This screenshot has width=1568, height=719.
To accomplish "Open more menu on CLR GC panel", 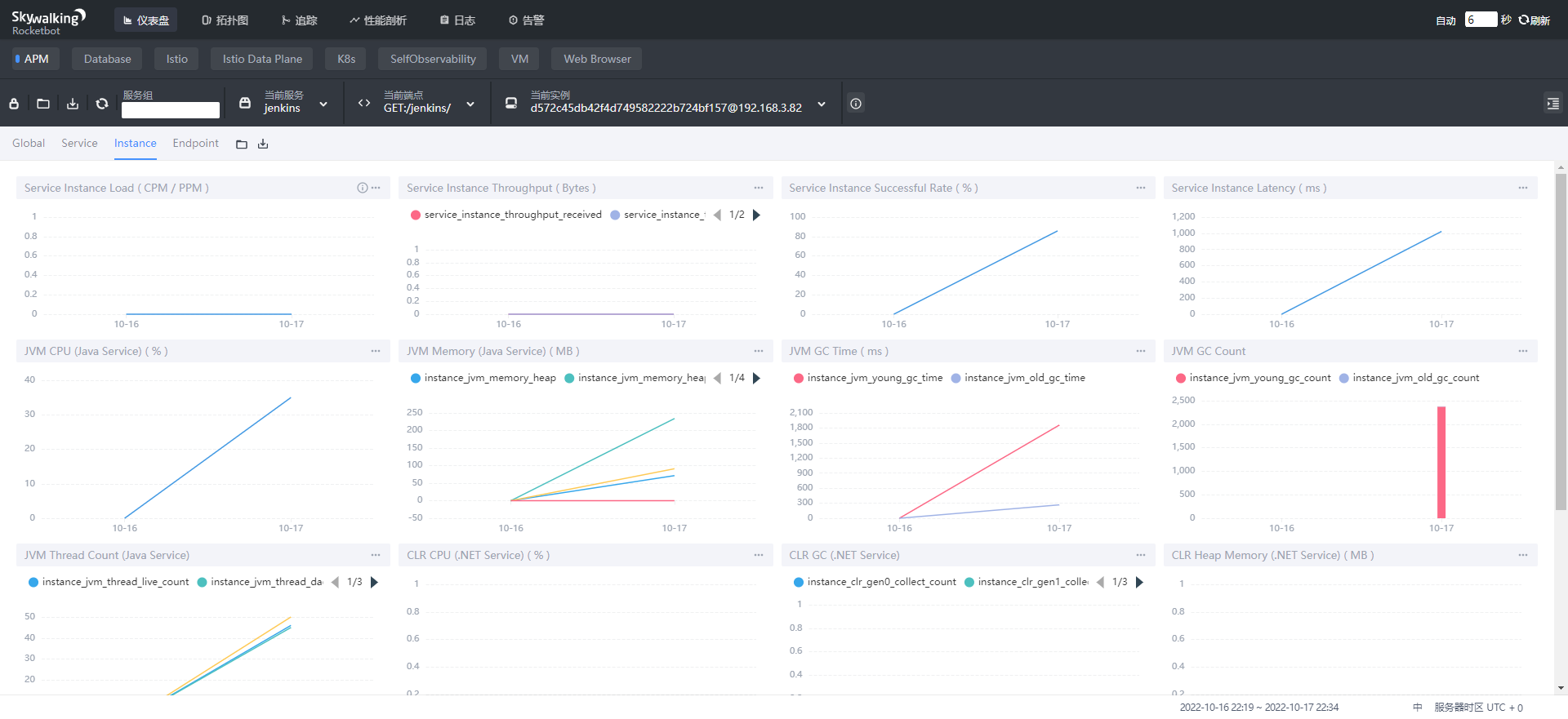I will (1141, 555).
